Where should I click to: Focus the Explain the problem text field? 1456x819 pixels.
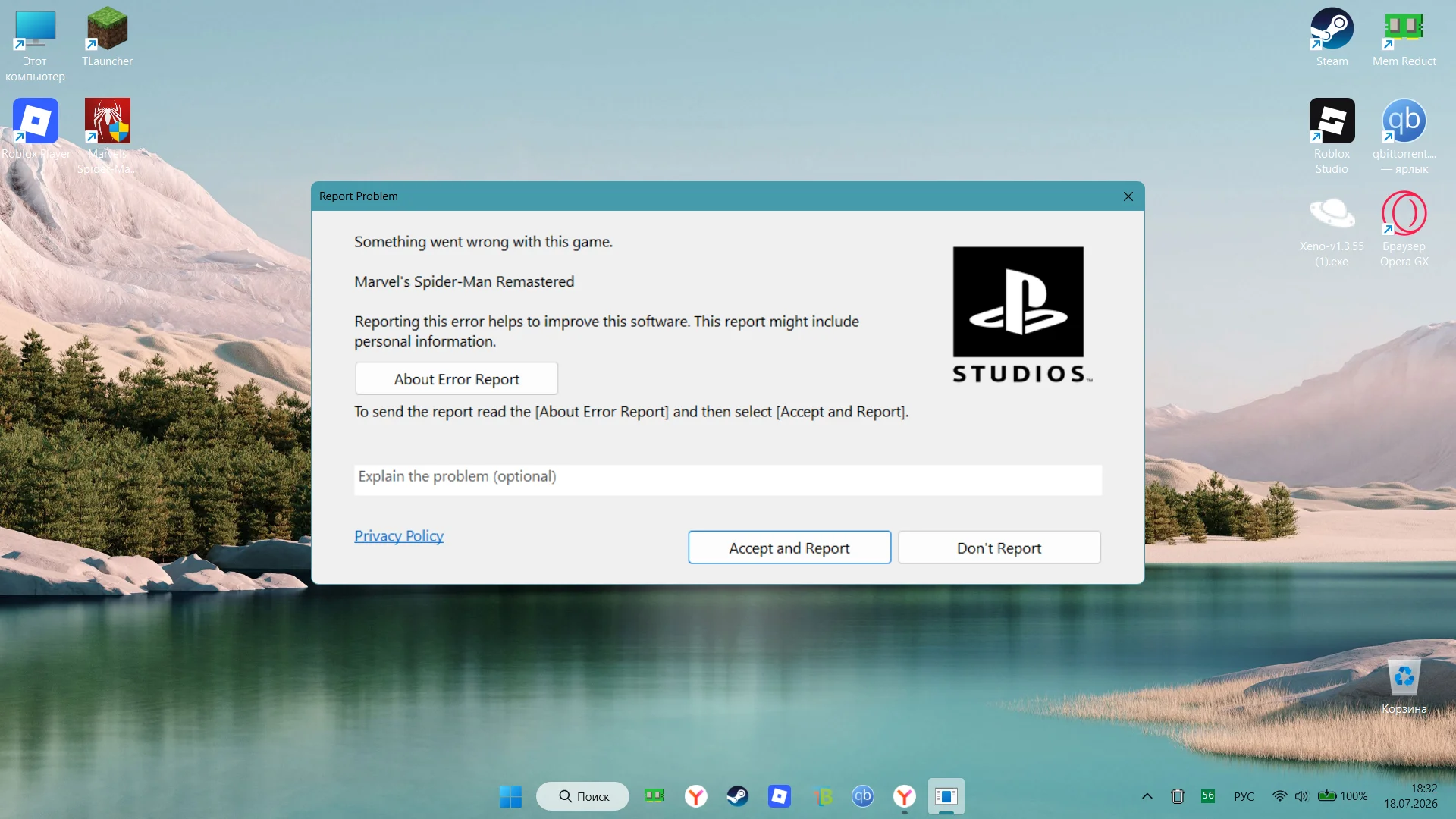(x=728, y=479)
